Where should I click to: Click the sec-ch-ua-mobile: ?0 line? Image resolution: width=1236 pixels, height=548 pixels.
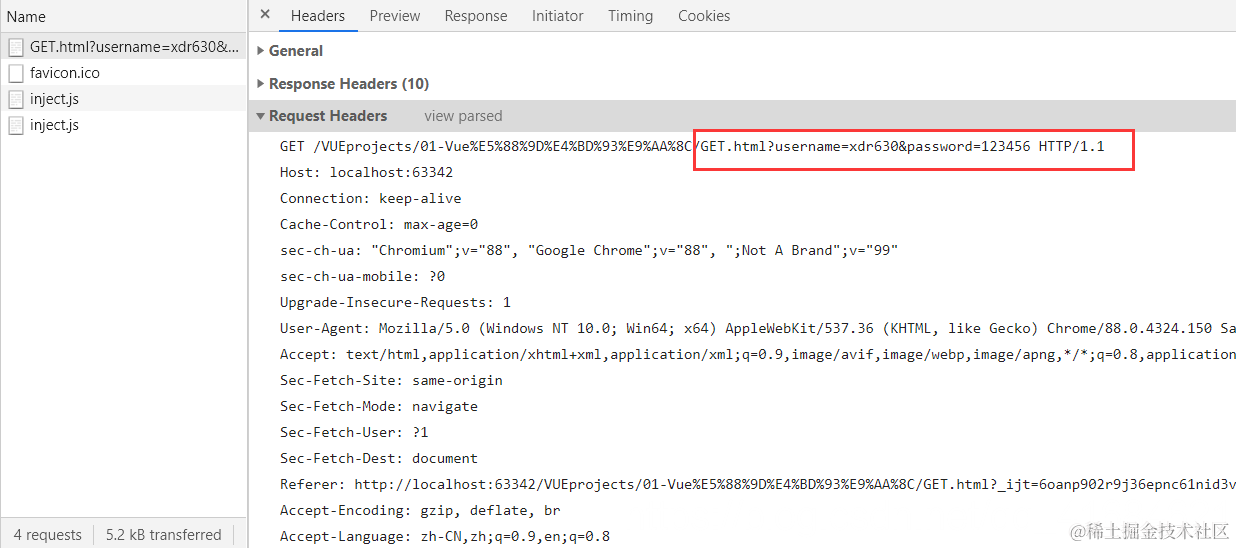click(362, 276)
